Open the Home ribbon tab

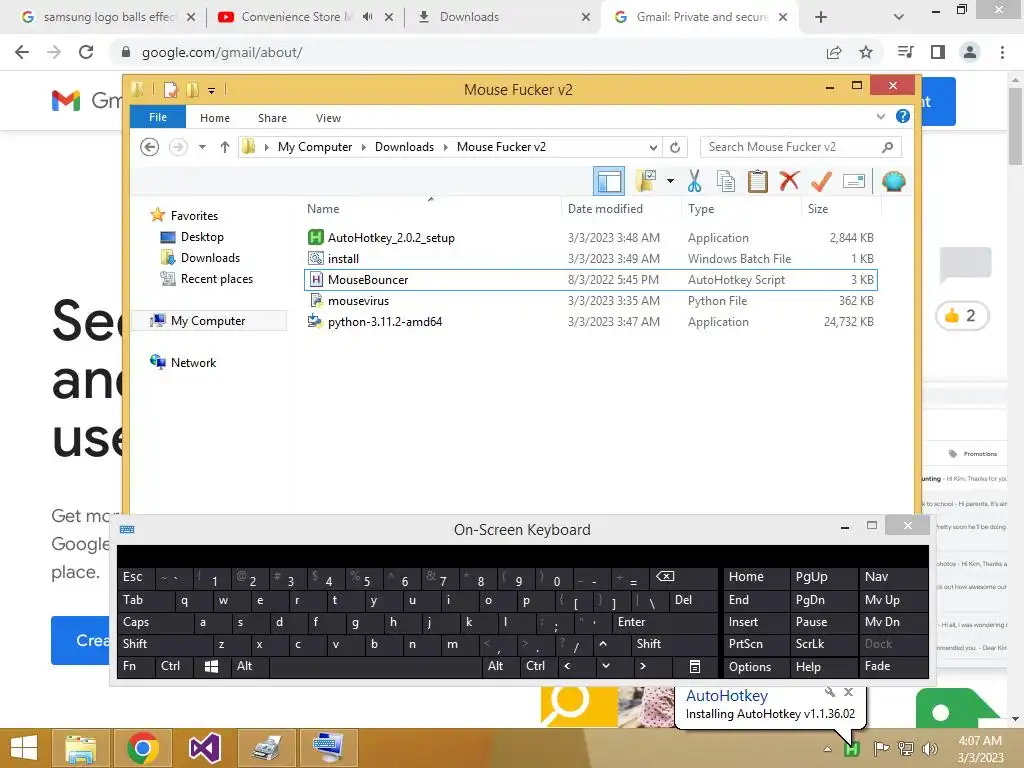[215, 118]
